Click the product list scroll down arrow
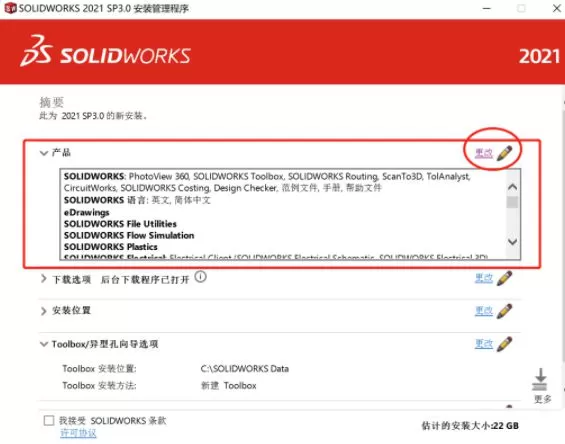This screenshot has height=444, width=565. tap(512, 241)
